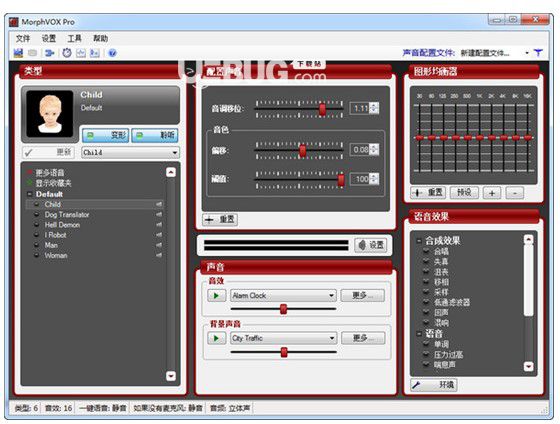The width and height of the screenshot is (560, 424).
Task: Select the Woman voice
Action: coord(56,255)
